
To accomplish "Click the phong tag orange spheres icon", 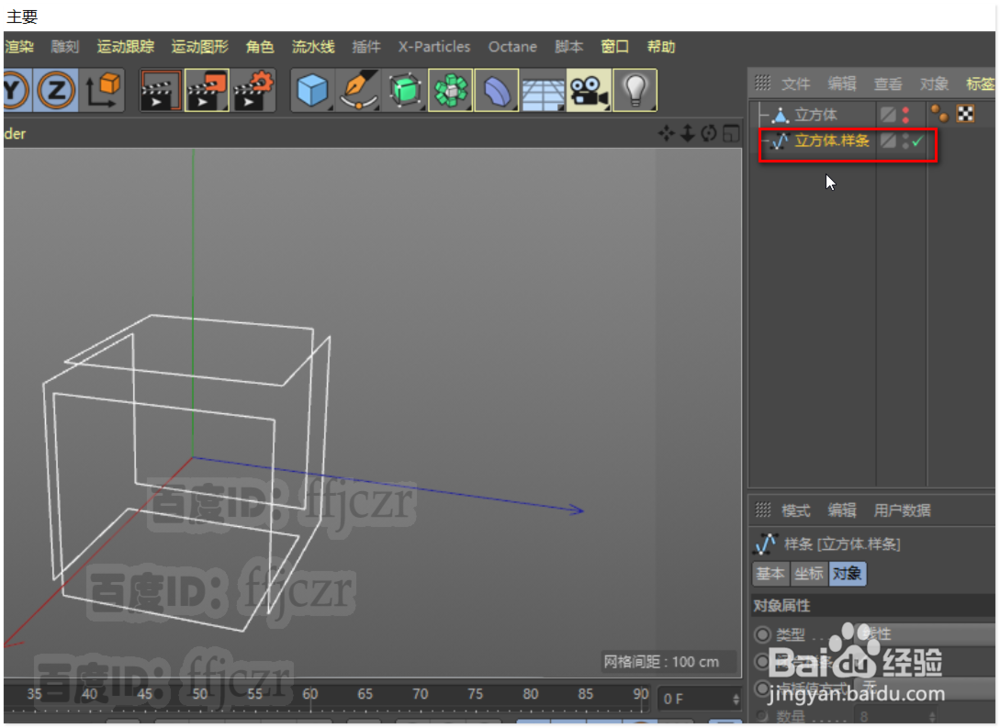I will [939, 114].
